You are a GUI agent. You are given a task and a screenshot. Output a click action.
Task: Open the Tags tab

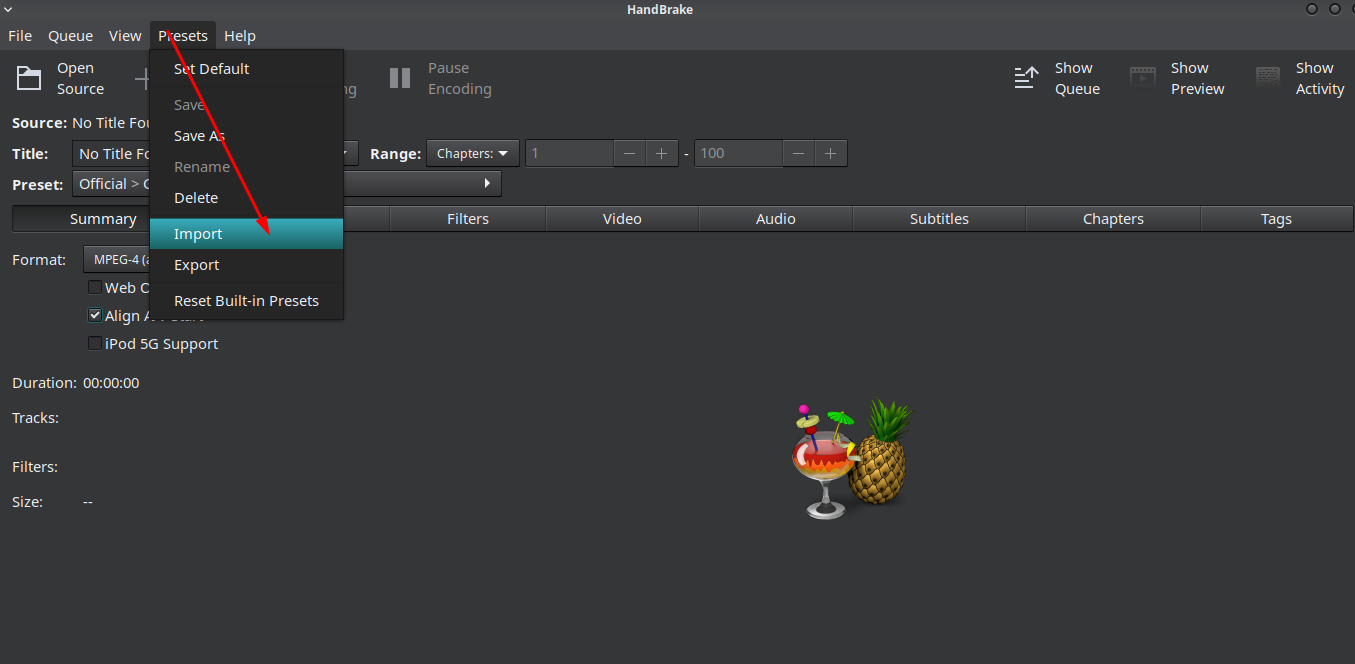(x=1276, y=219)
